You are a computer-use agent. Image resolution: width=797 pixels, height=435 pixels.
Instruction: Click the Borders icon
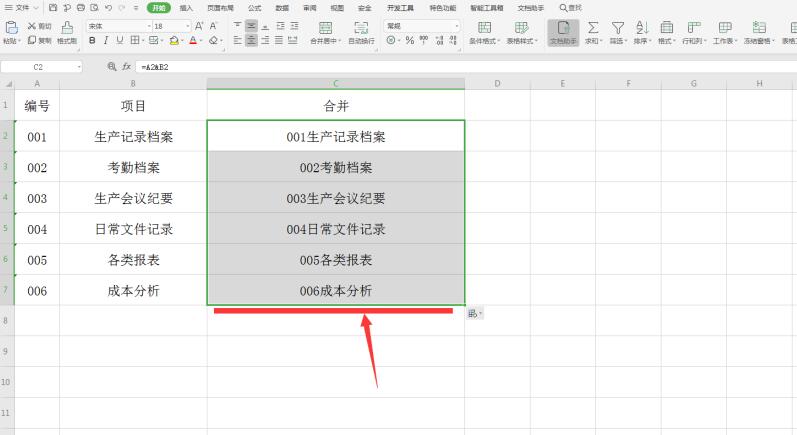point(135,40)
